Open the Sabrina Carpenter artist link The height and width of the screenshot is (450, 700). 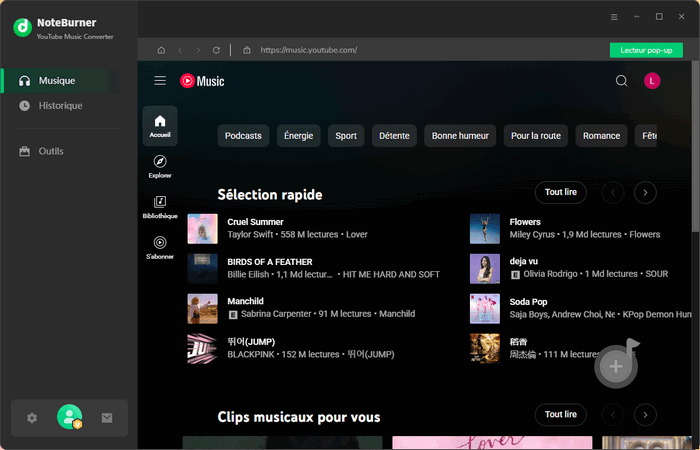(x=276, y=314)
